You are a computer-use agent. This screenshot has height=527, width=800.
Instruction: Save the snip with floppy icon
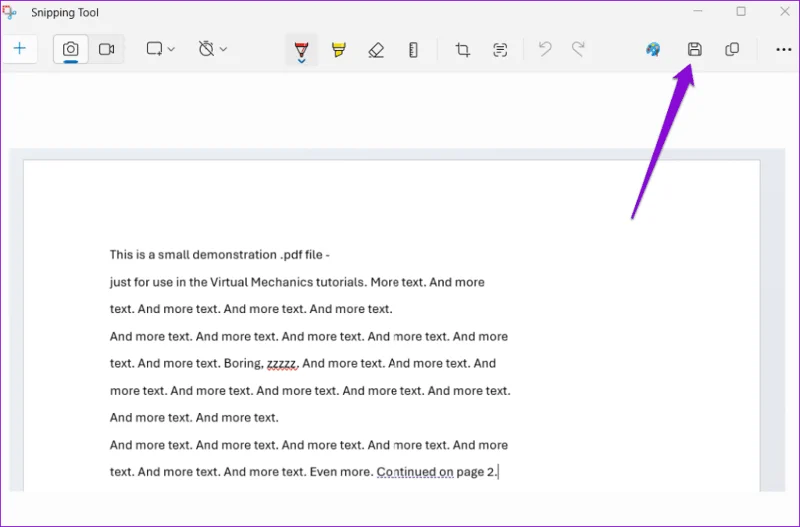(x=694, y=49)
